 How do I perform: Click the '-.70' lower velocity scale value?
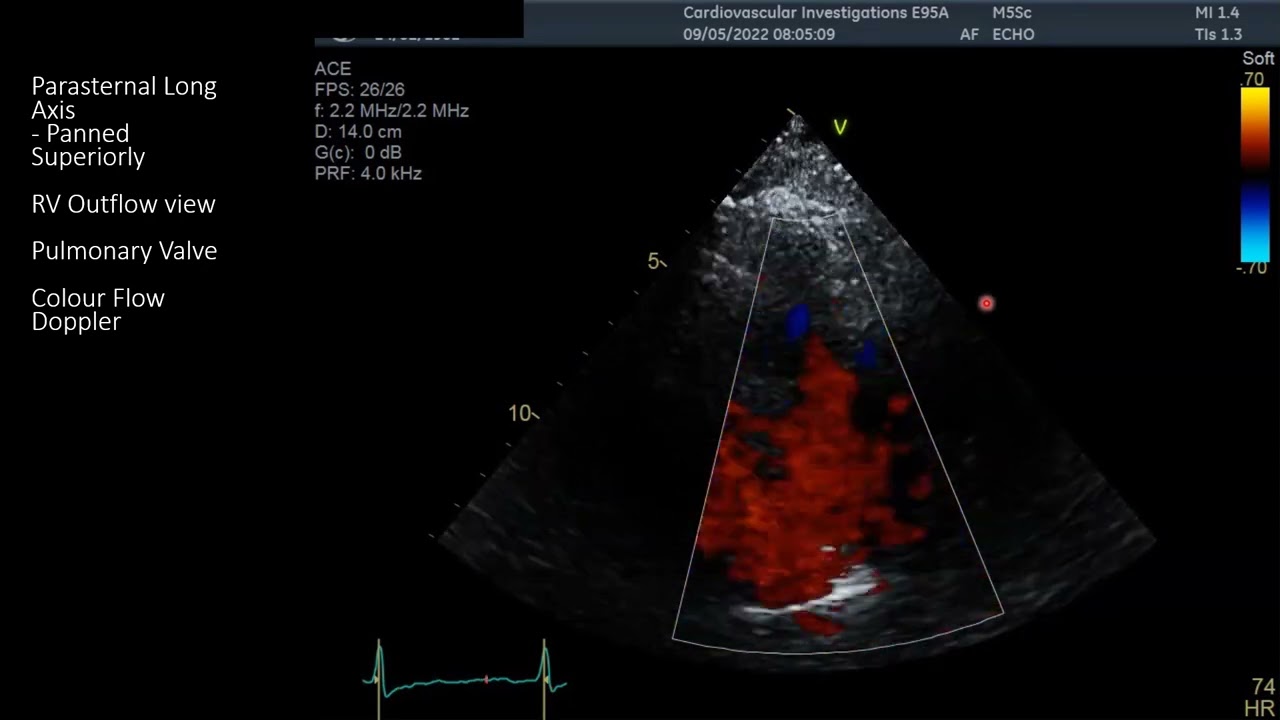tap(1253, 268)
